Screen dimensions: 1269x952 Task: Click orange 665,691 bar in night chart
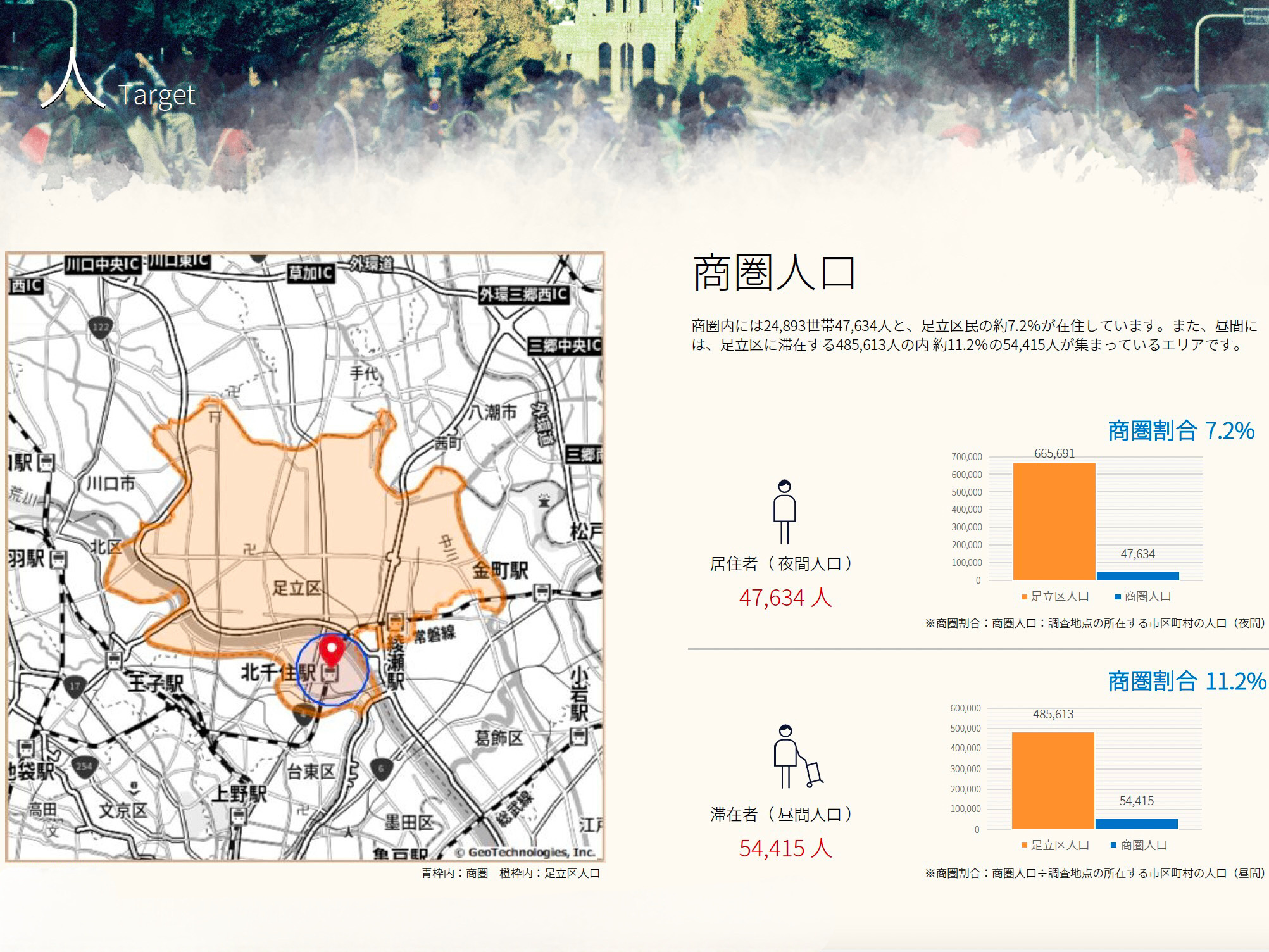point(1054,521)
